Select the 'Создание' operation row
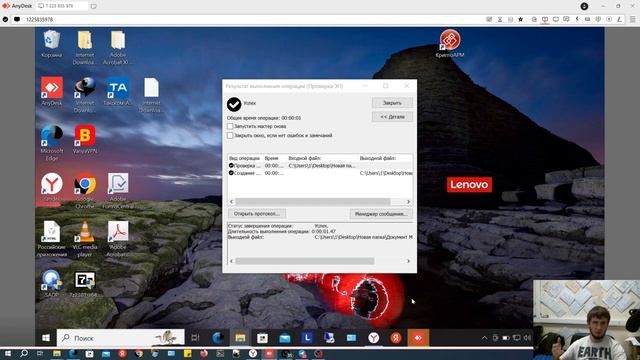The image size is (640, 360). pos(320,173)
